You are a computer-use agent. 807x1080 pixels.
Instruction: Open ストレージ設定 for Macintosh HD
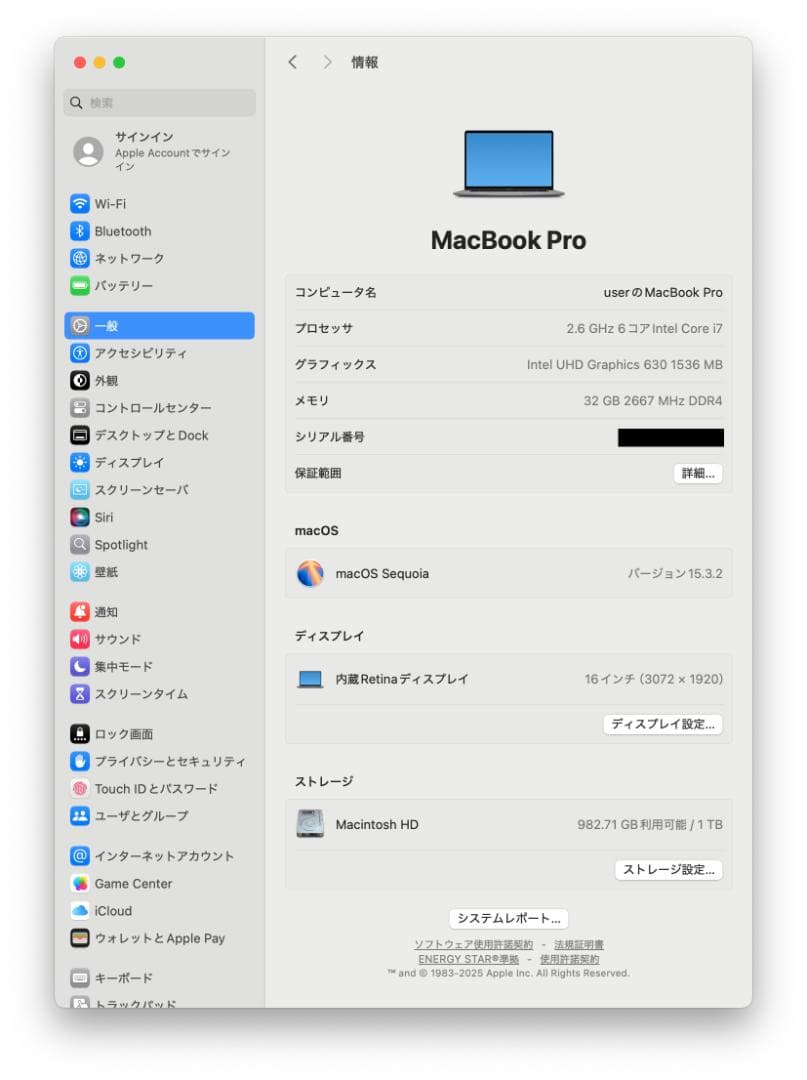coord(666,870)
